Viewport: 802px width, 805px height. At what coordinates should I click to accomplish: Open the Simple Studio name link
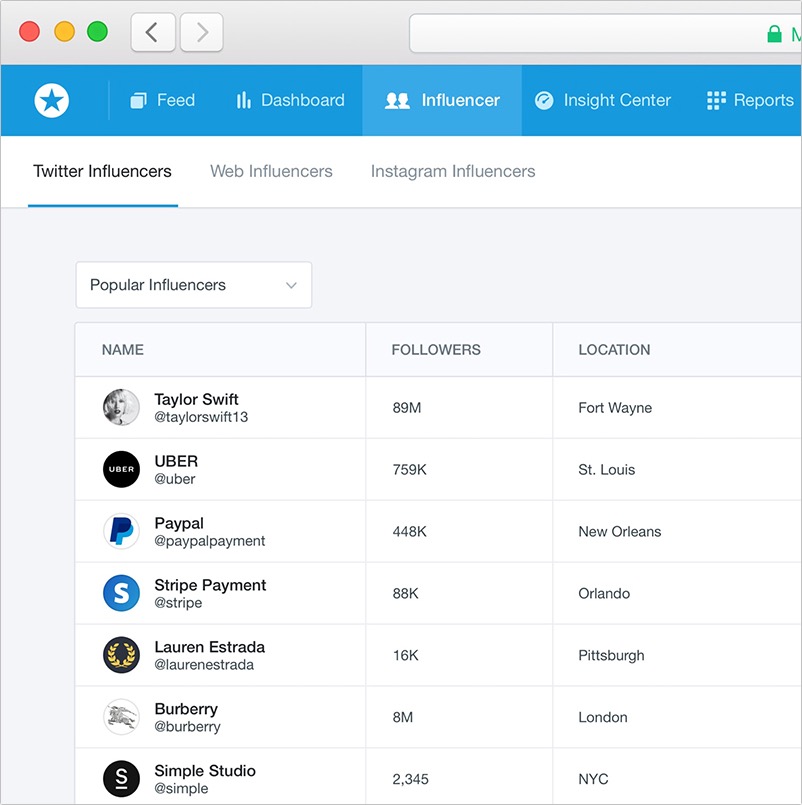pos(205,771)
